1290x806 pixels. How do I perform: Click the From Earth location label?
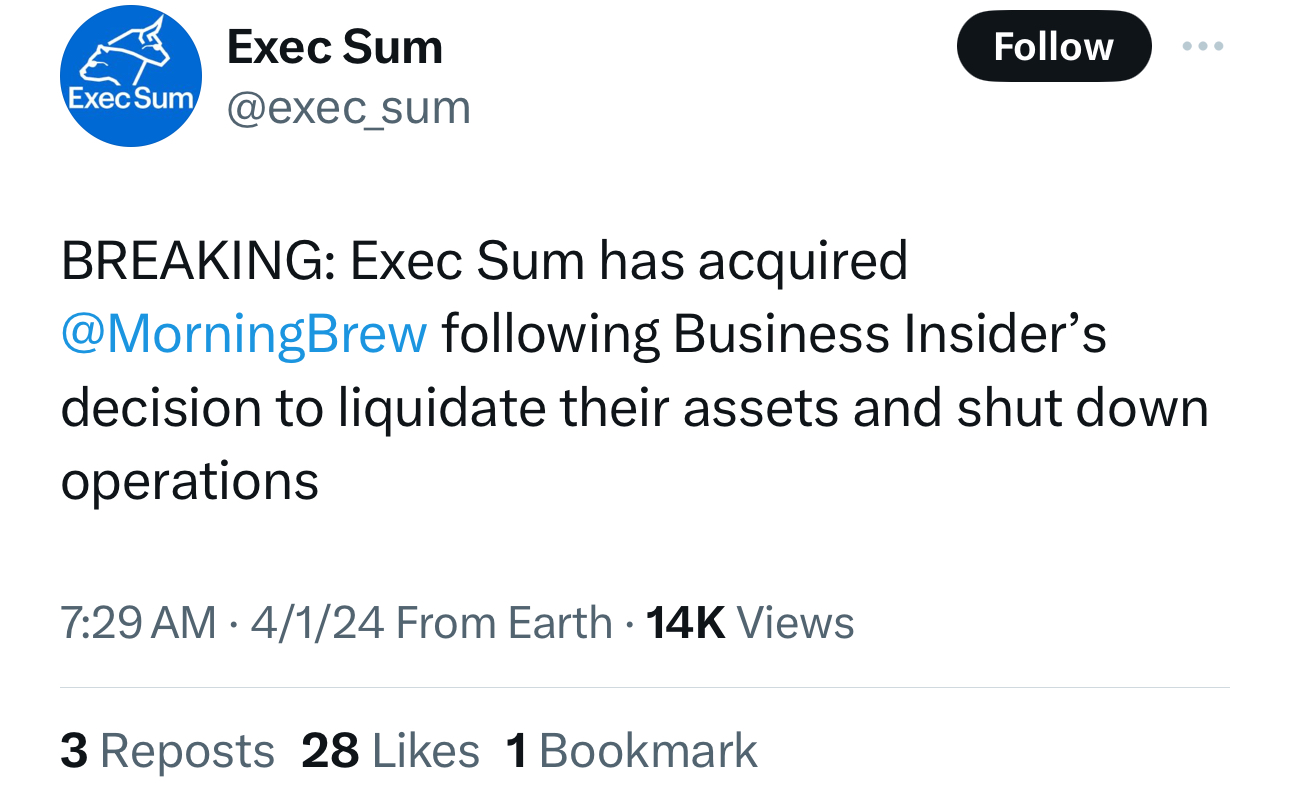point(504,623)
